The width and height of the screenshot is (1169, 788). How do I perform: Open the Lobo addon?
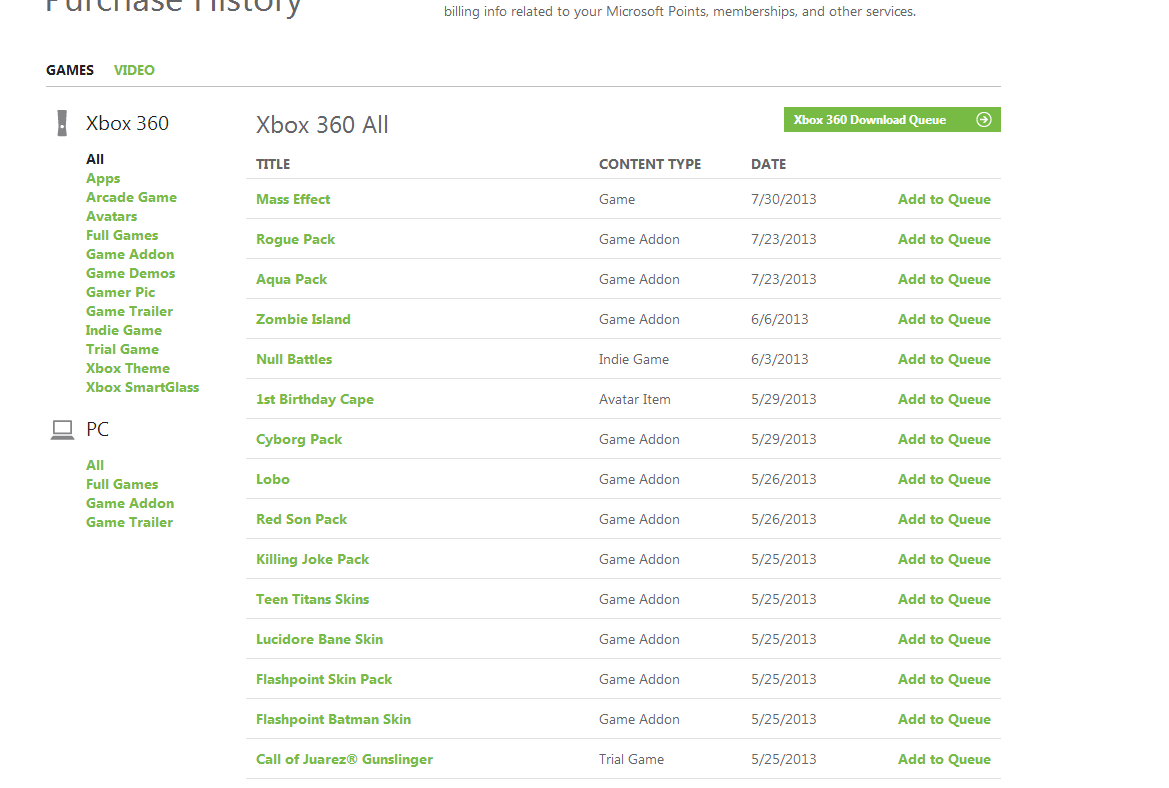(x=273, y=479)
